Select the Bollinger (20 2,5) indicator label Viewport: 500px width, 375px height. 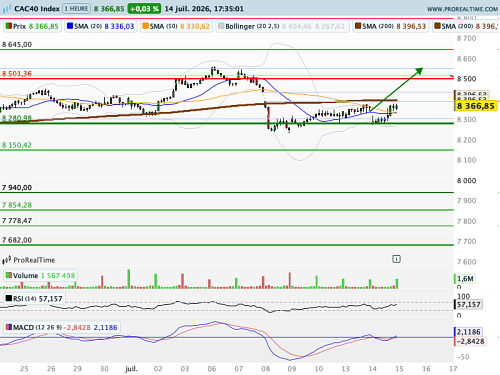(282, 26)
